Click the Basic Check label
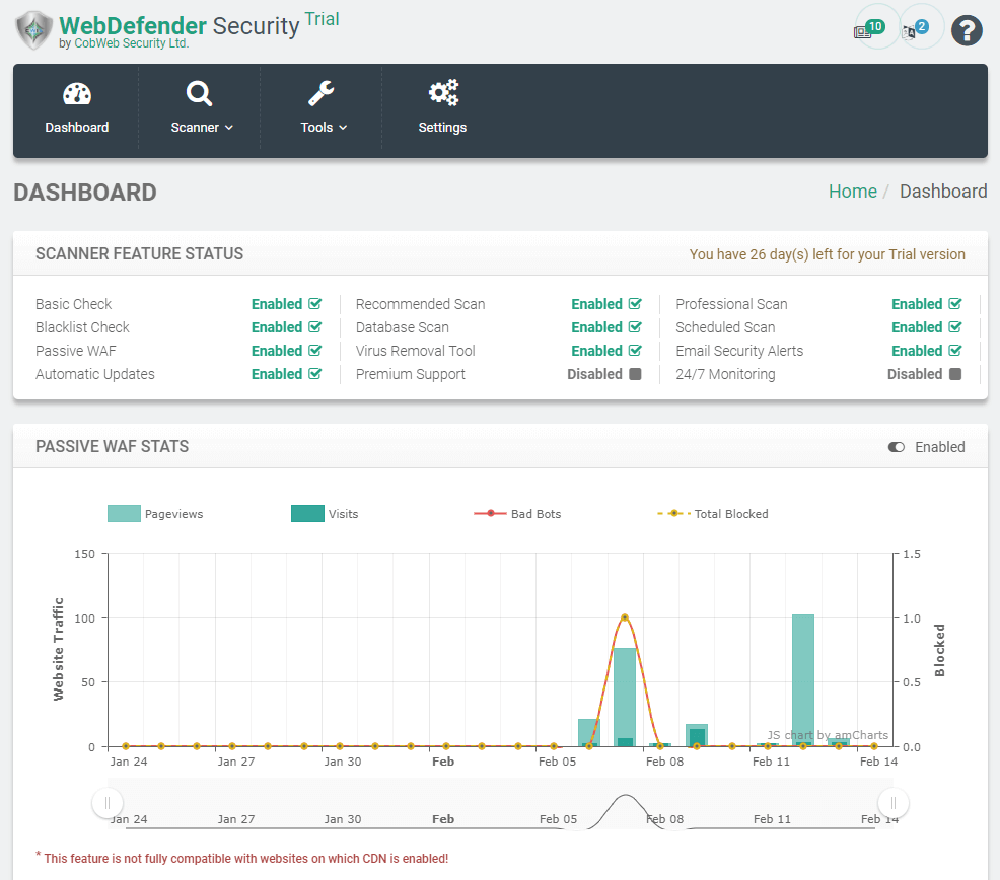 tap(74, 304)
